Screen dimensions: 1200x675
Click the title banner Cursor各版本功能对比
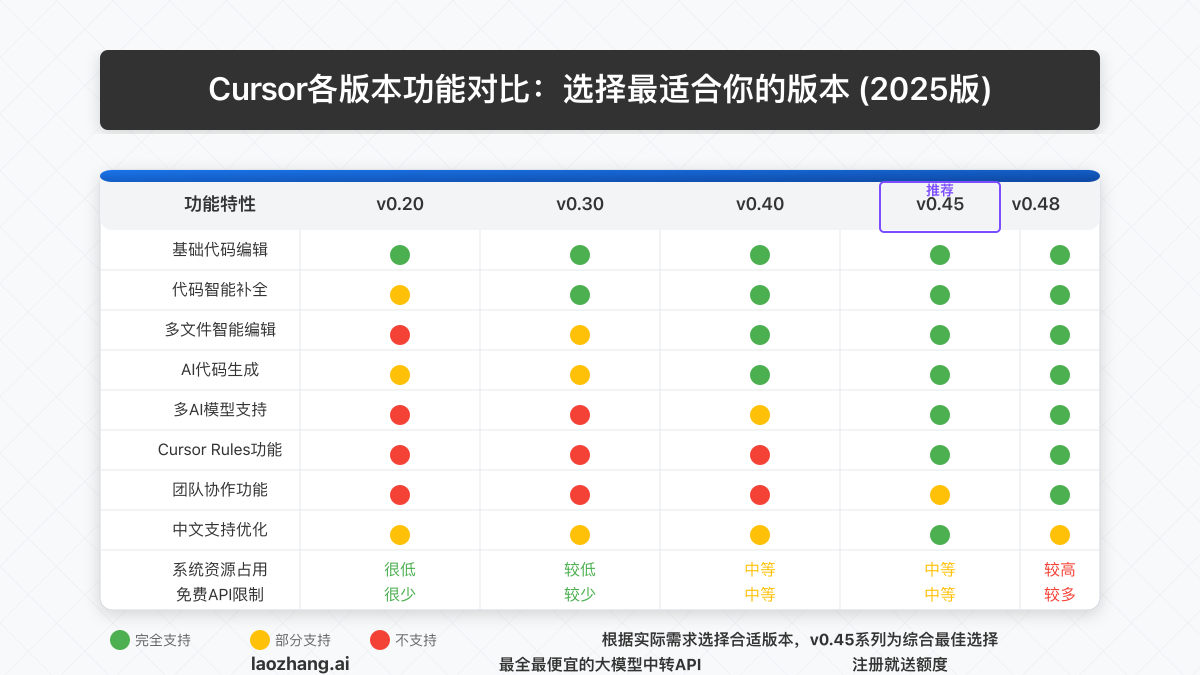(x=600, y=90)
